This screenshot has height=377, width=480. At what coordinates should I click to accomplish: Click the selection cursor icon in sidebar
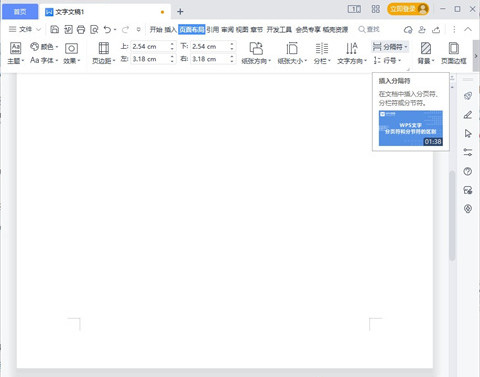point(468,134)
